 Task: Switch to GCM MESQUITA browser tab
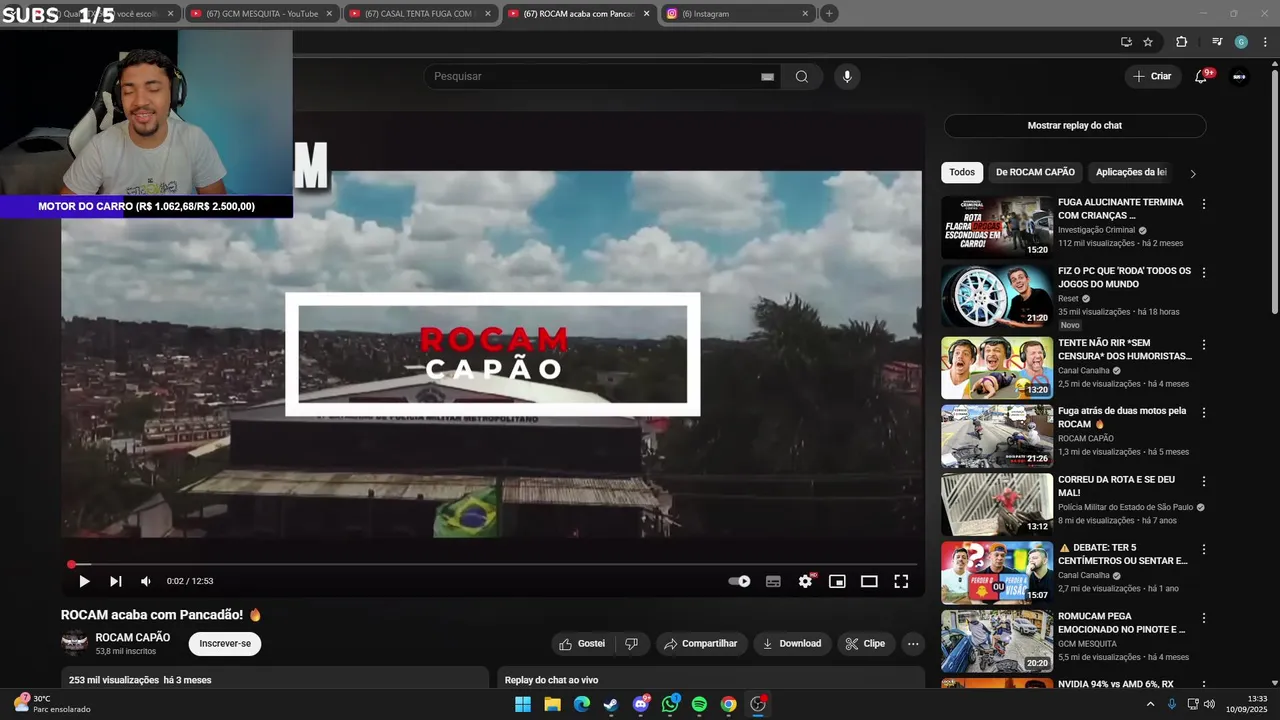click(x=262, y=14)
